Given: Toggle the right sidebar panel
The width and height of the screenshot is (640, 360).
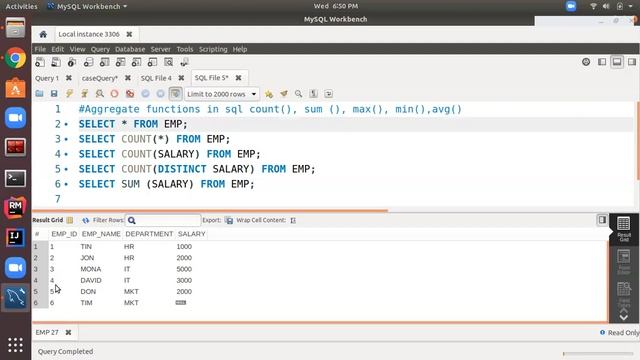Looking at the screenshot, I should [632, 62].
